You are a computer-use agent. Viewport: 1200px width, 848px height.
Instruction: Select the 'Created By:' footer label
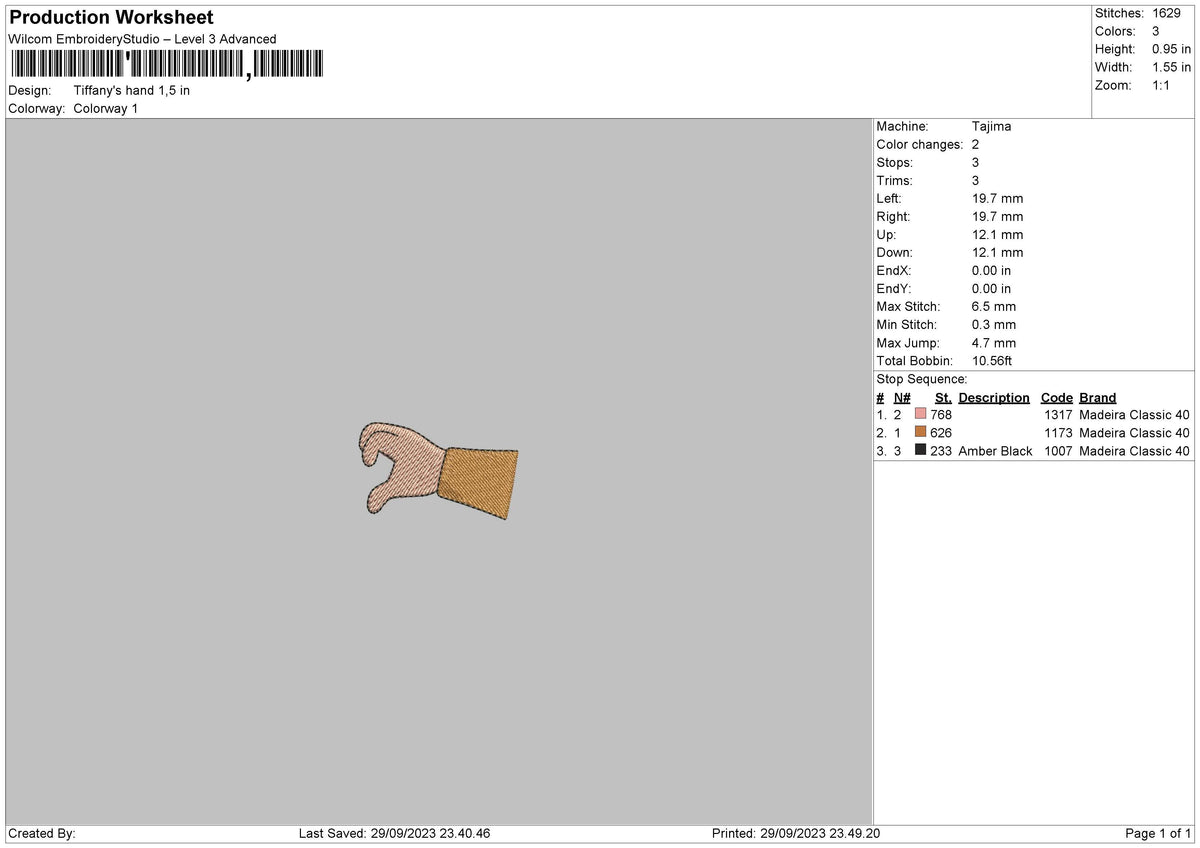[42, 833]
